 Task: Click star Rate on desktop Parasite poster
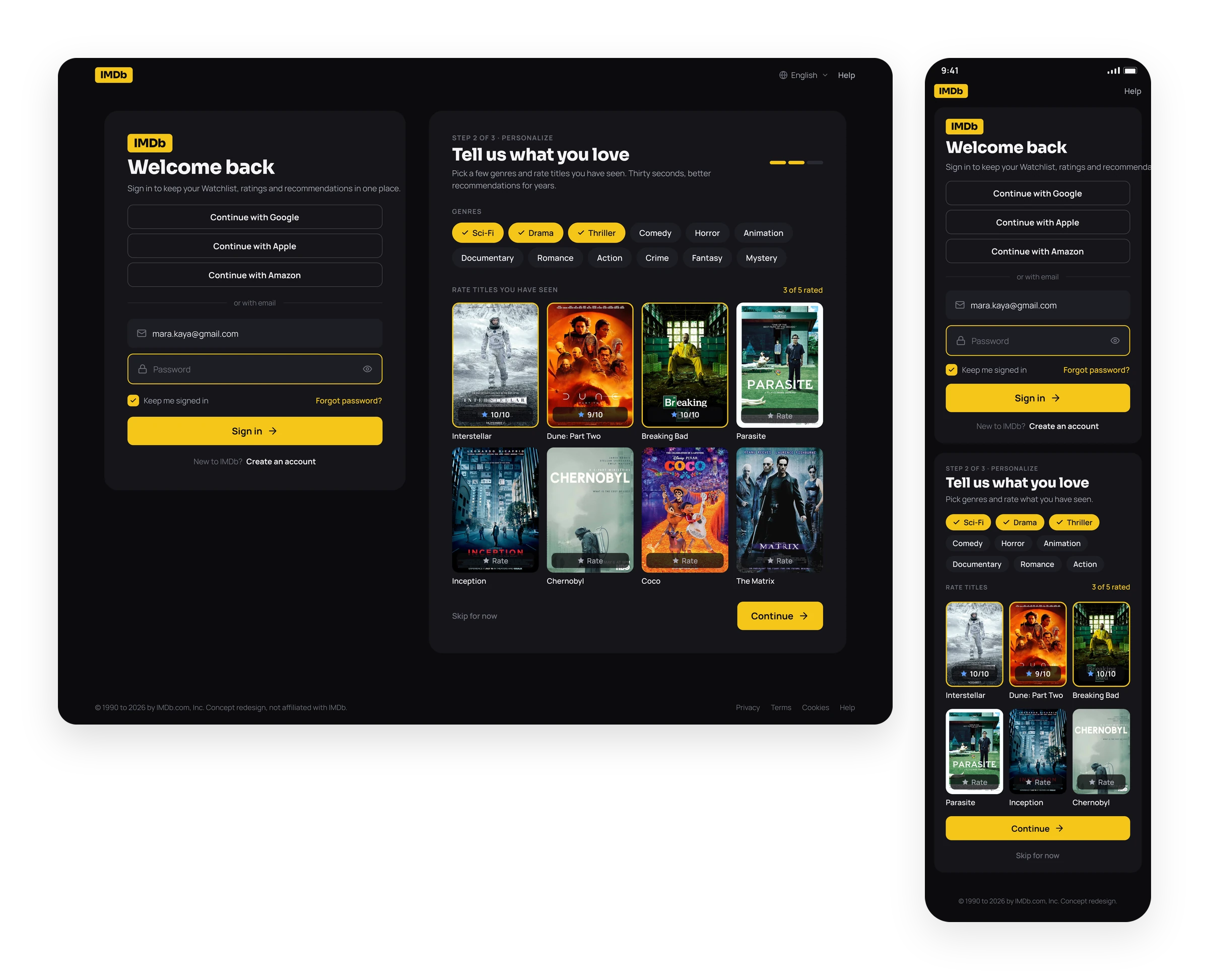pyautogui.click(x=779, y=416)
